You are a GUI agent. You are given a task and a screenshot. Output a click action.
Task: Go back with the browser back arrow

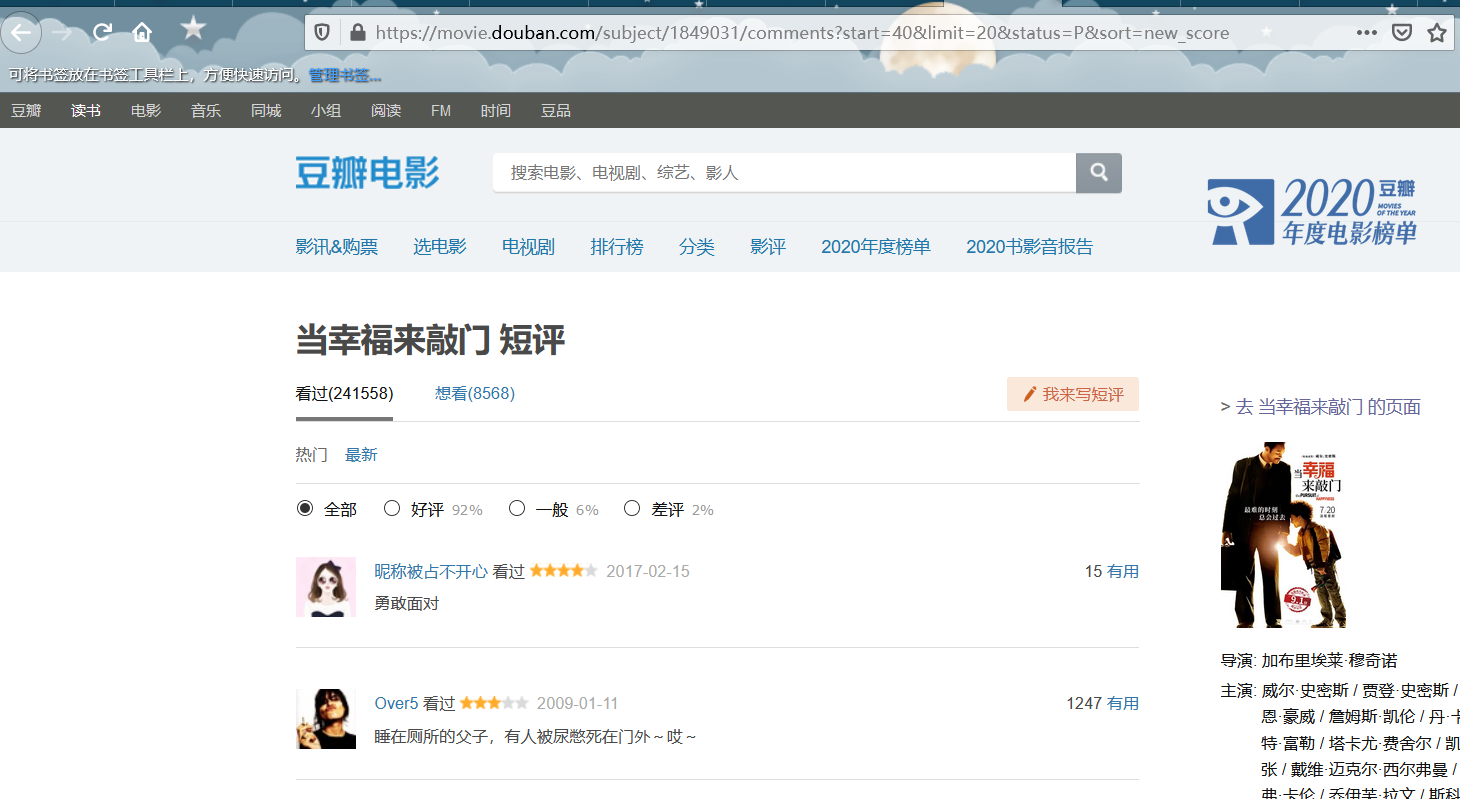point(20,32)
